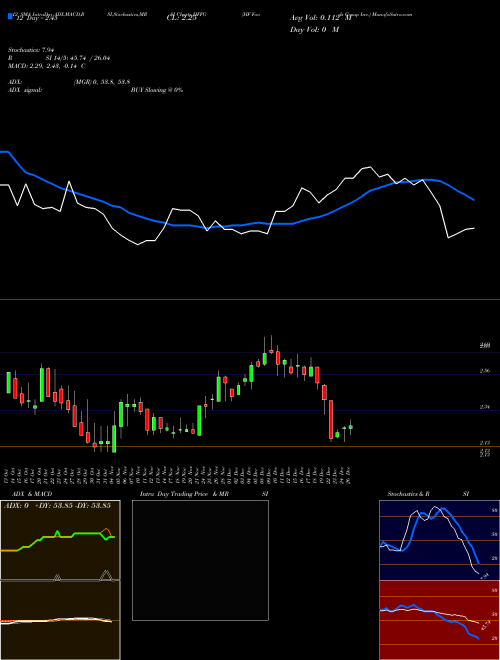The width and height of the screenshot is (500, 660).
Task: Click the 'ADX & MACD' panel title
Action: pyautogui.click(x=32, y=494)
